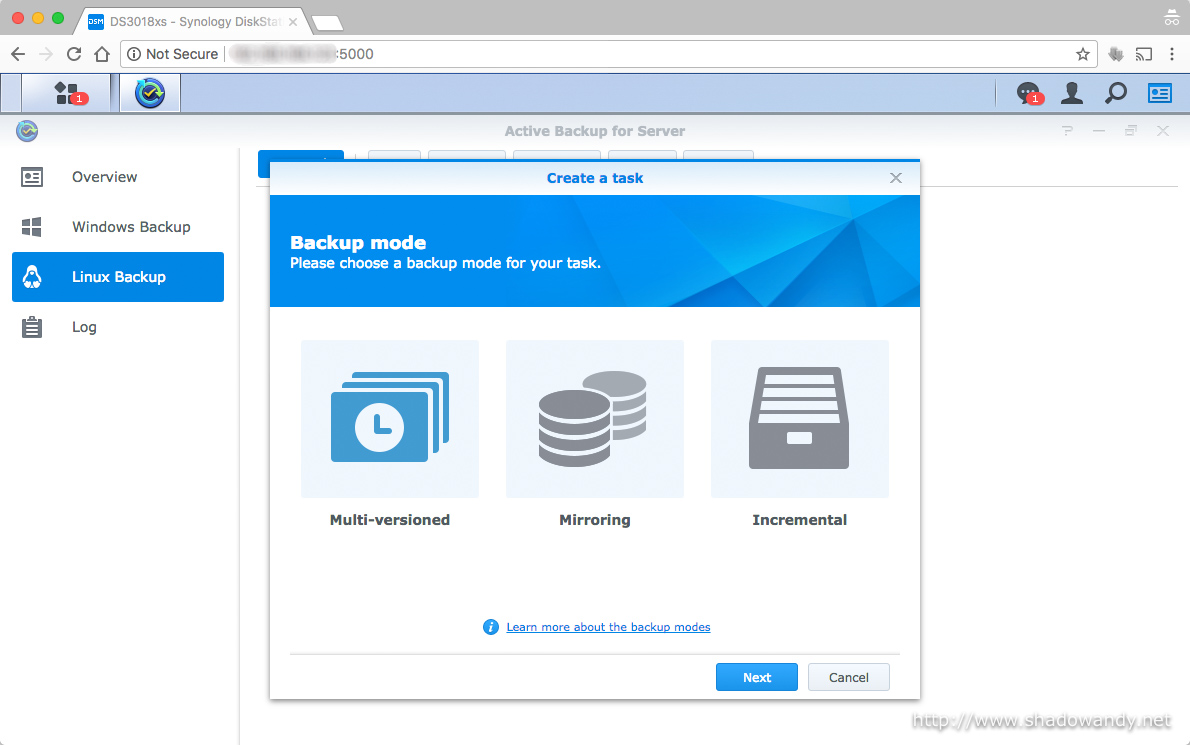This screenshot has height=745, width=1190.
Task: Click the Not Secure site info icon
Action: (x=134, y=54)
